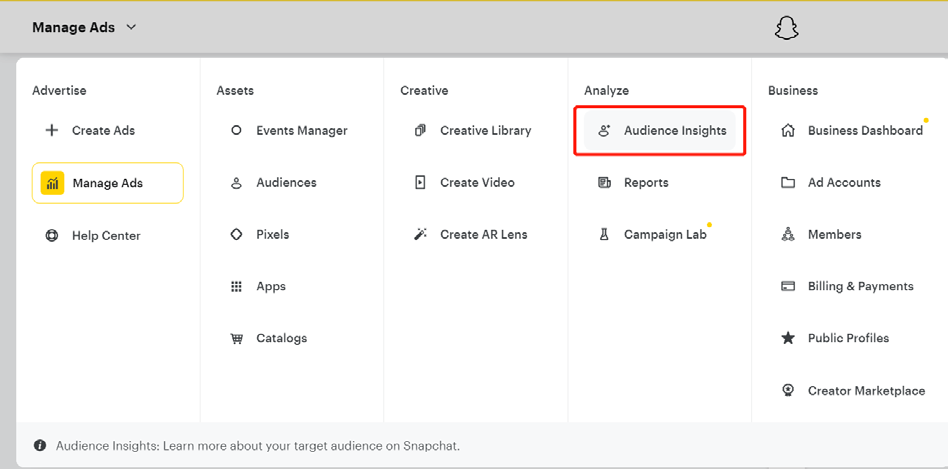The width and height of the screenshot is (948, 469).
Task: Click the Advertise column heading
Action: click(x=59, y=91)
